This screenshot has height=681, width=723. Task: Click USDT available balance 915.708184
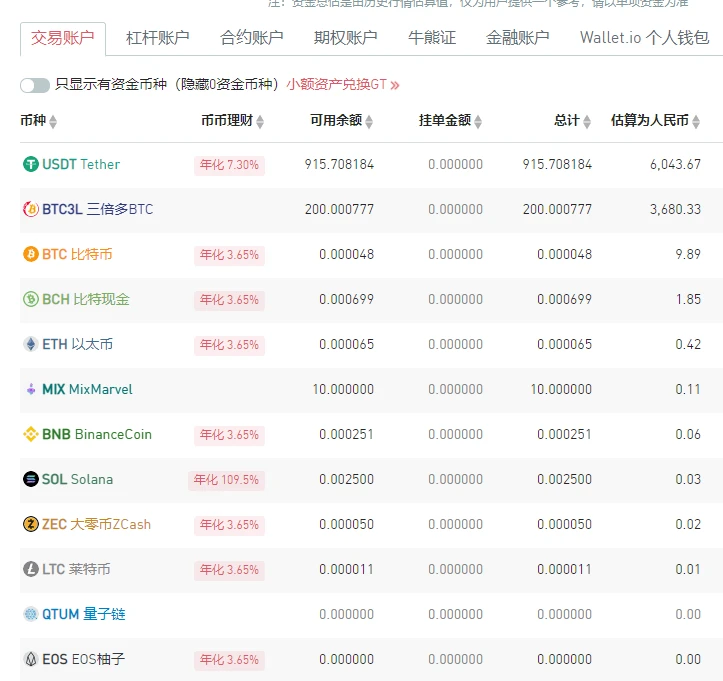(339, 164)
